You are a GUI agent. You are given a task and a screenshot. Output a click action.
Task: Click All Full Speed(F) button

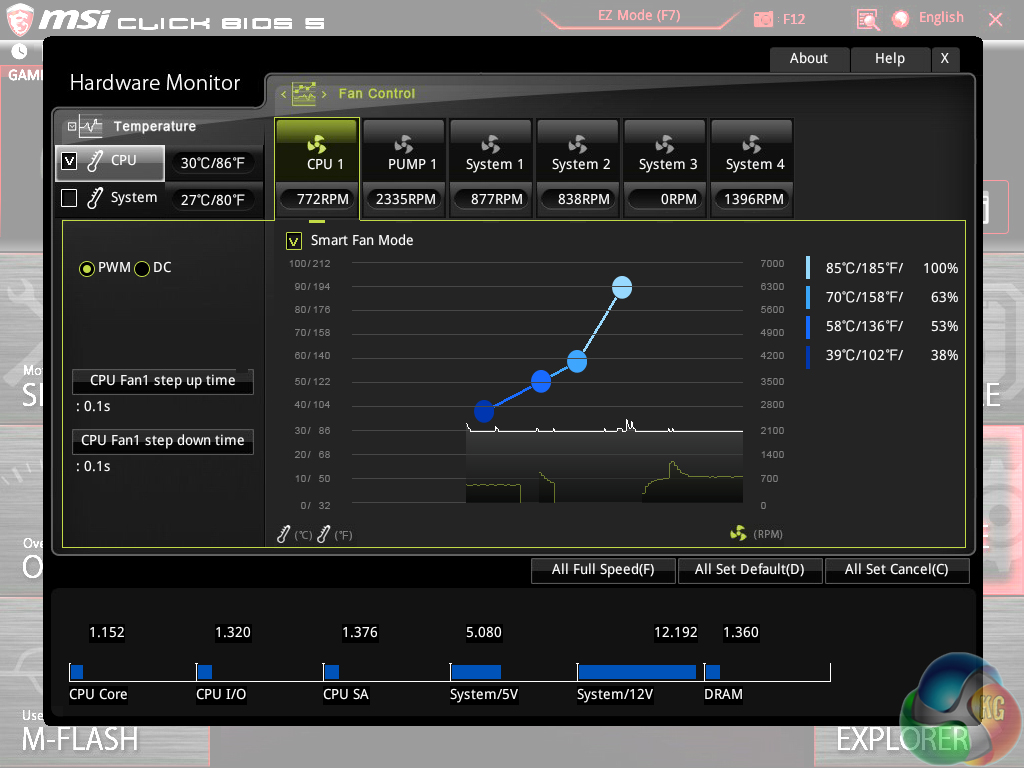tap(603, 569)
